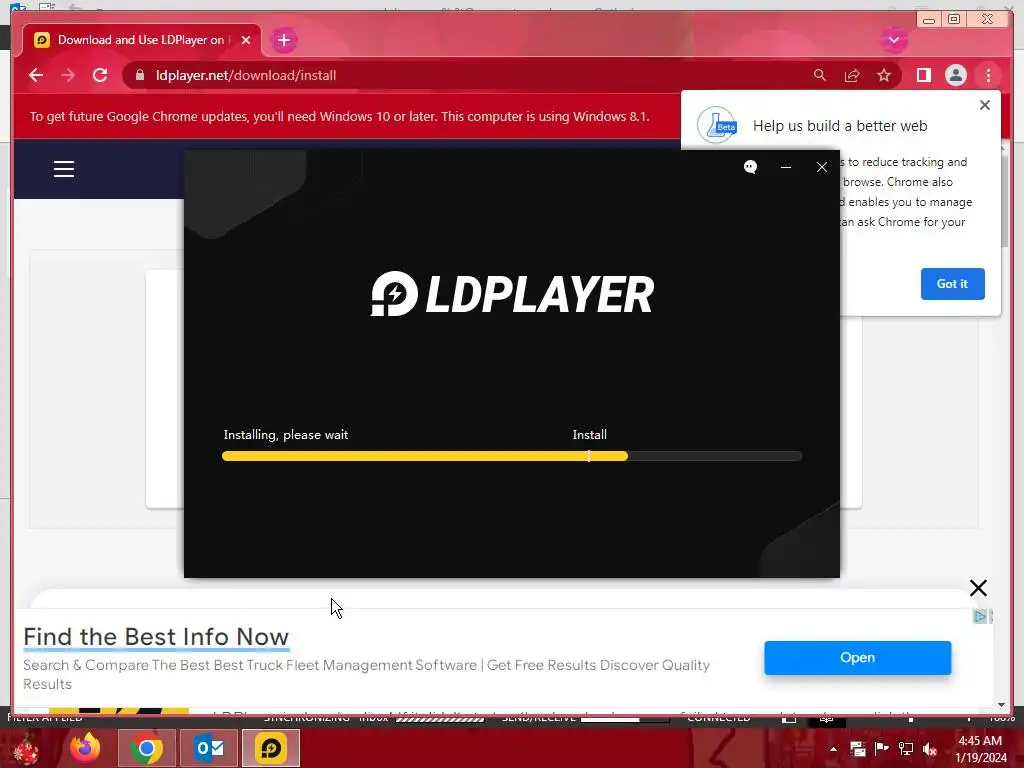The image size is (1024, 768).
Task: Click the Open button in ad
Action: (x=857, y=658)
